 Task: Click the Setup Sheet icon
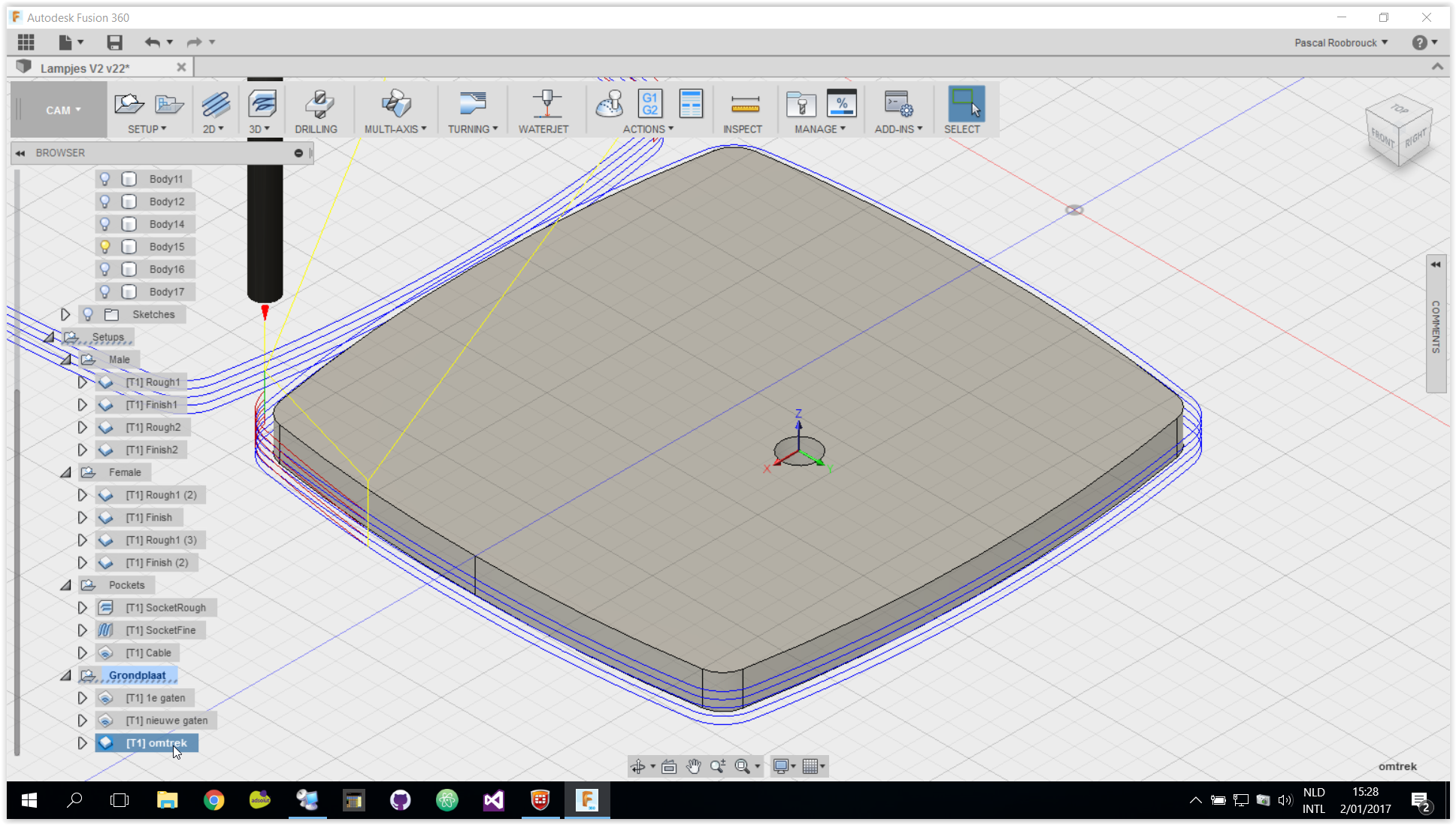coord(691,104)
